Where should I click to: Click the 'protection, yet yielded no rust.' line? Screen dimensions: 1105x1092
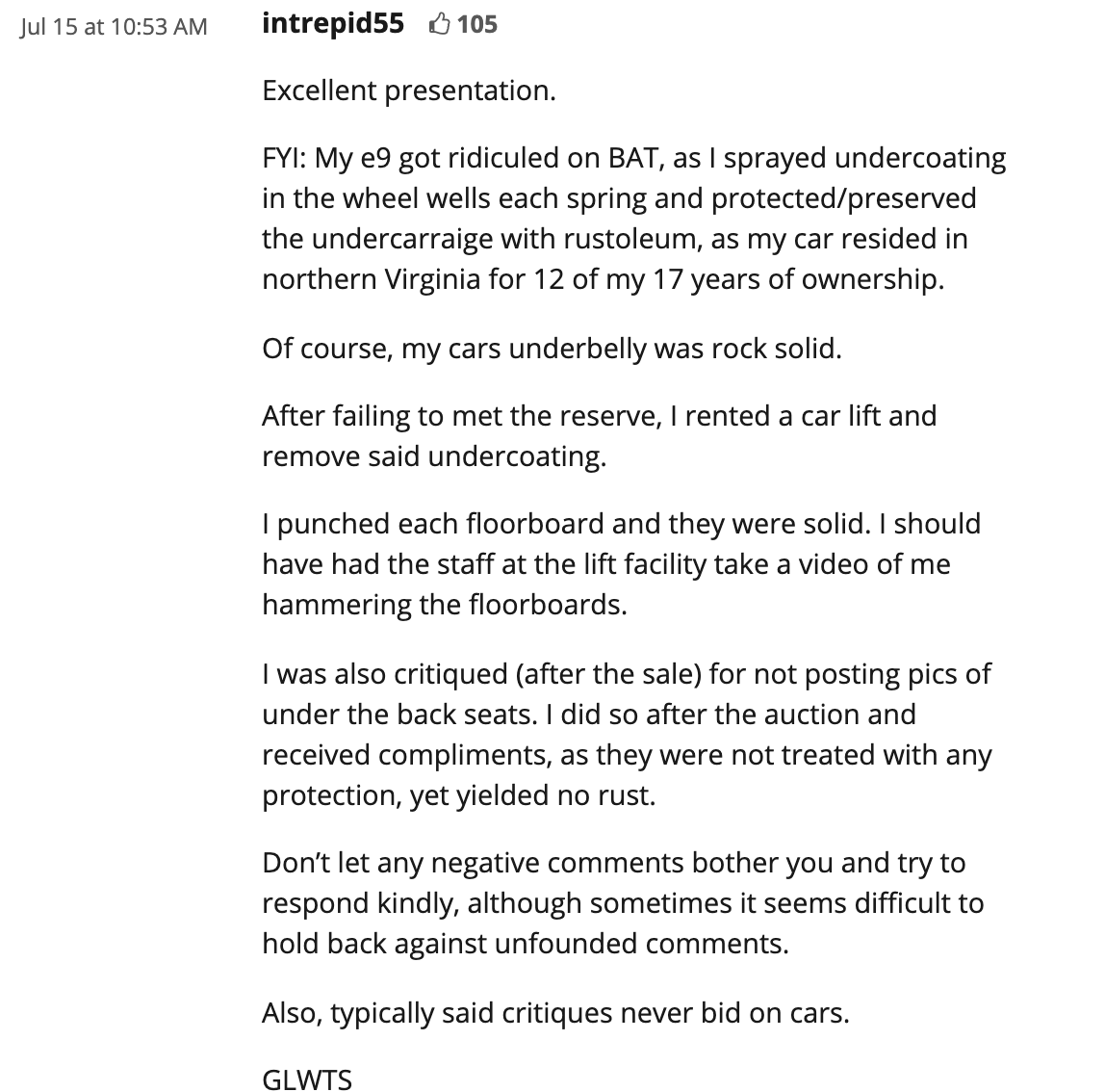point(458,795)
